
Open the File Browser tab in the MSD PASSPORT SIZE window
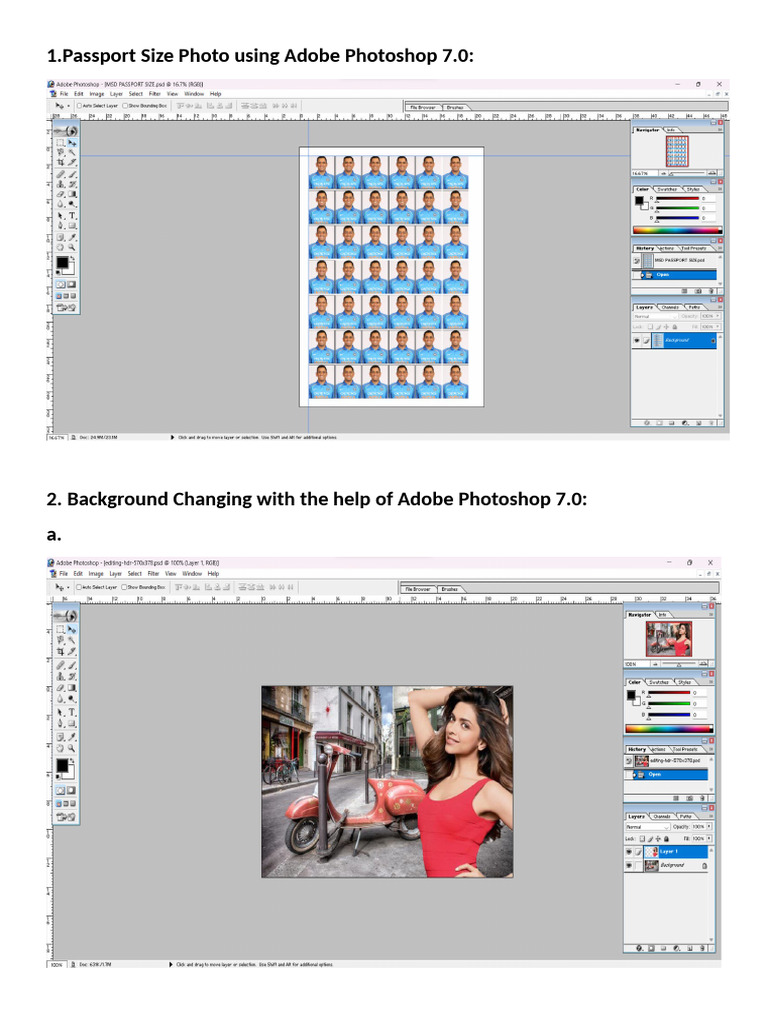coord(423,107)
